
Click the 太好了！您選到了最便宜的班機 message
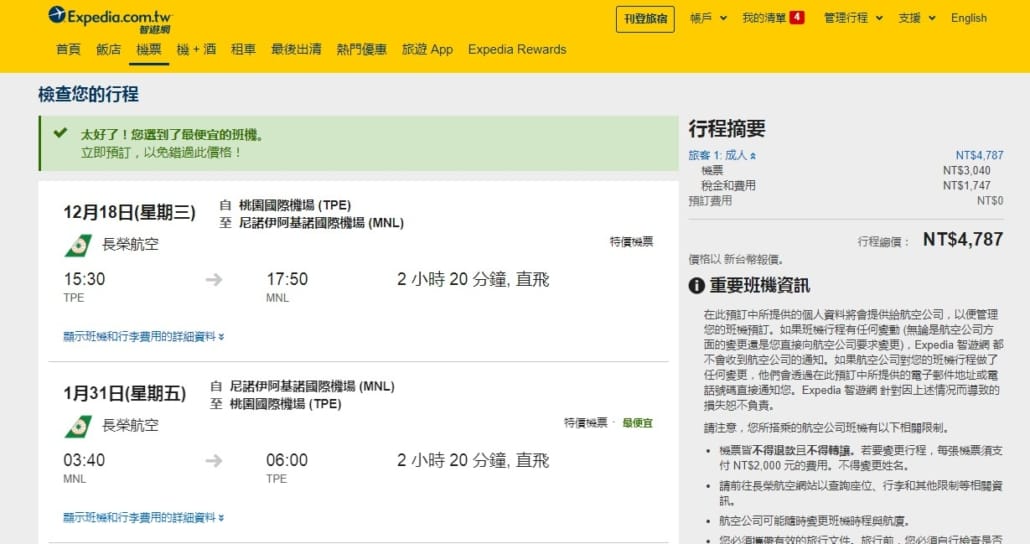click(173, 135)
